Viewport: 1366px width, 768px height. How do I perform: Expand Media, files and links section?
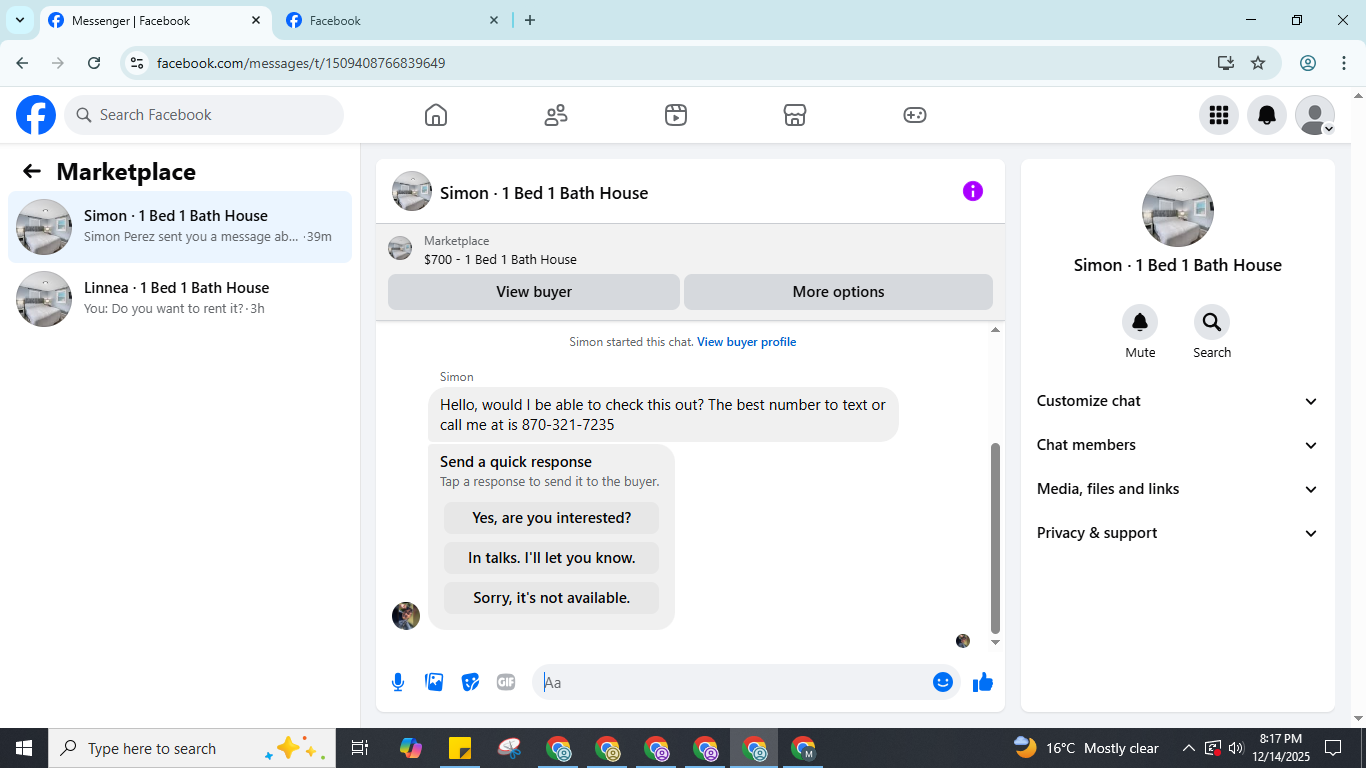tap(1178, 489)
